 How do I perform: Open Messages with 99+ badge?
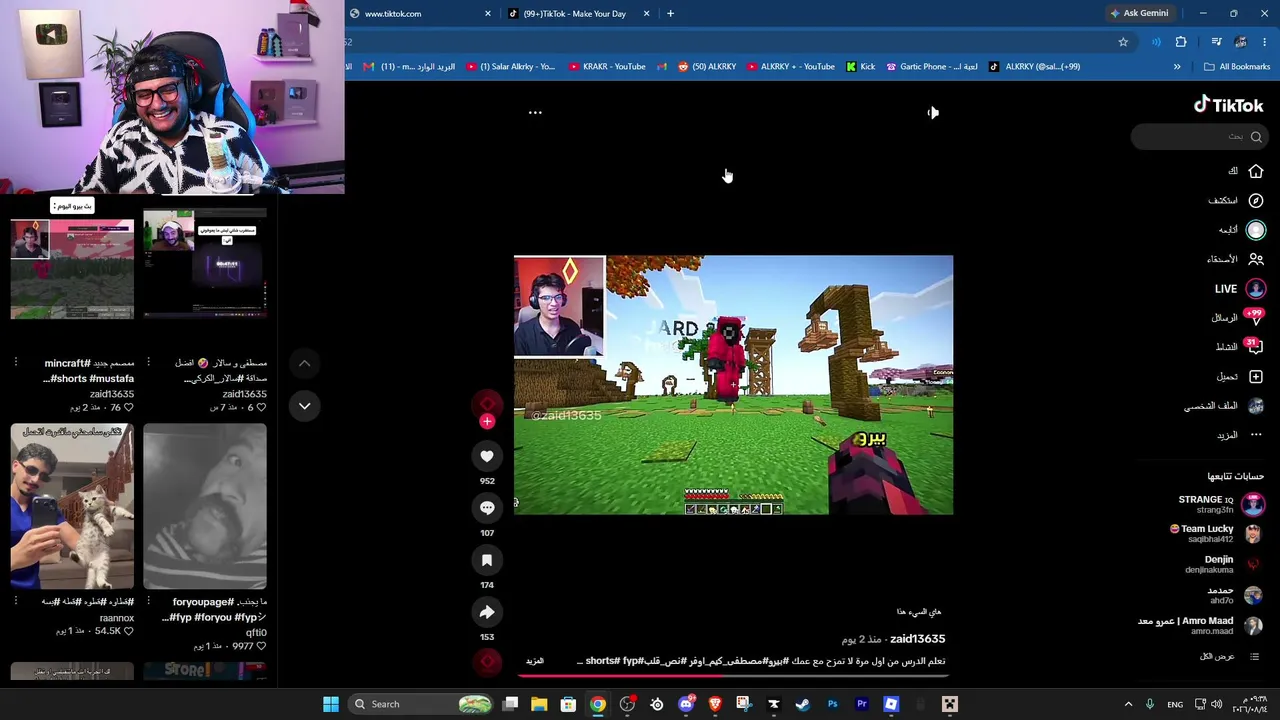[1255, 317]
